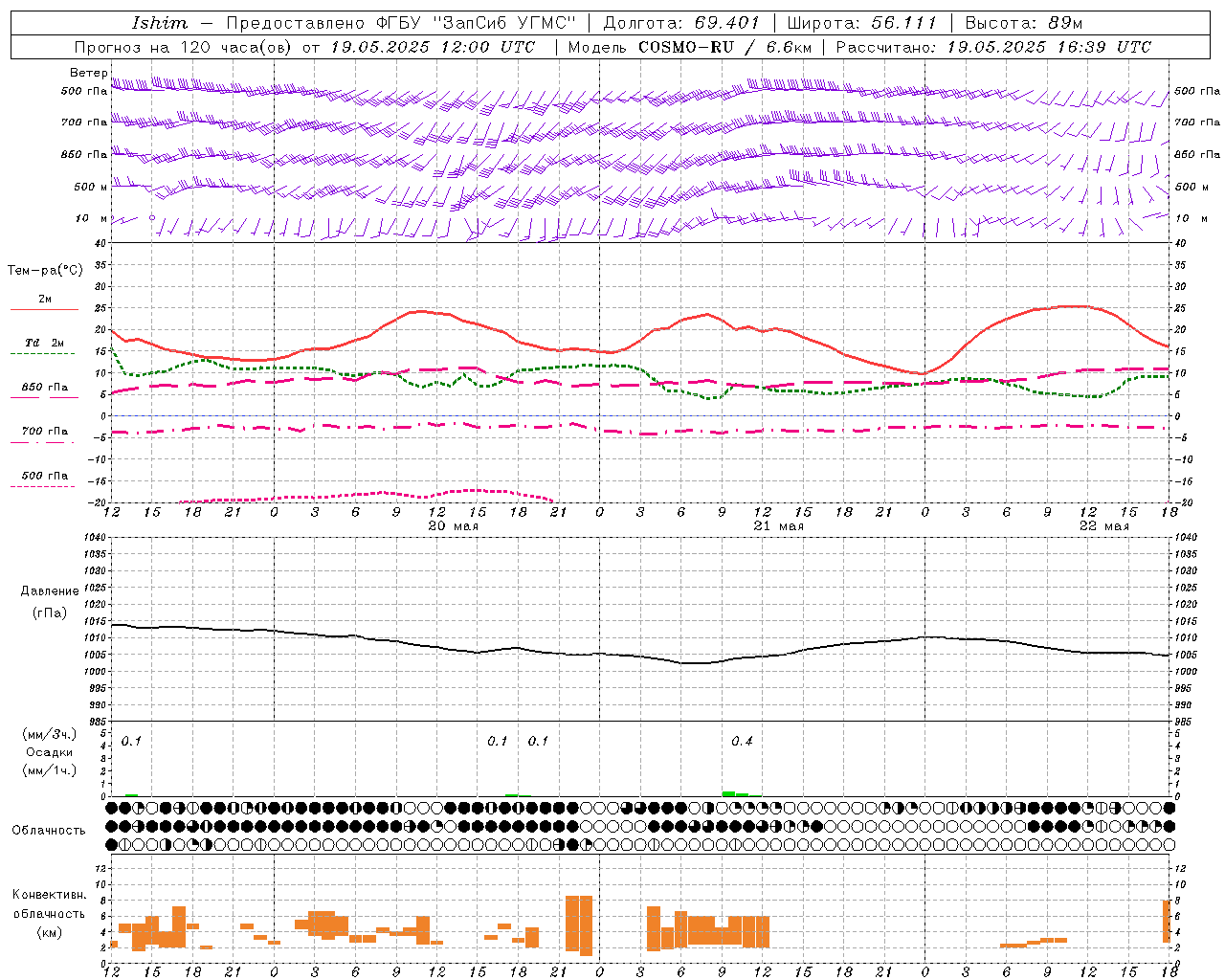This screenshot has height=980, width=1225.
Task: Click the forecast start time 19.05.2025 12:00 UTC
Action: click(x=433, y=47)
